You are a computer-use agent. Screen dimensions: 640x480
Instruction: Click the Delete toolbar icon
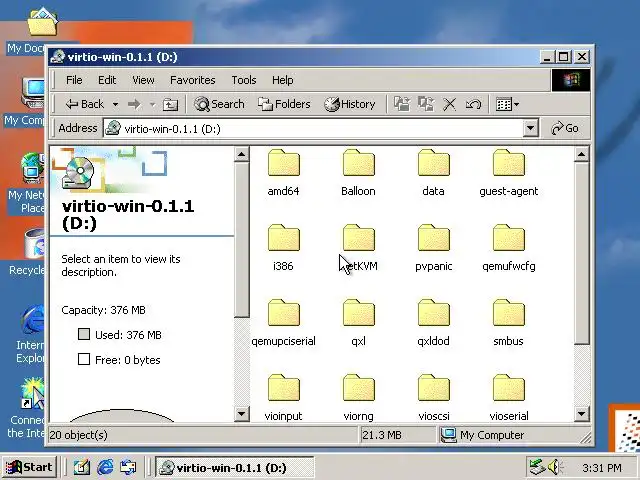[449, 104]
